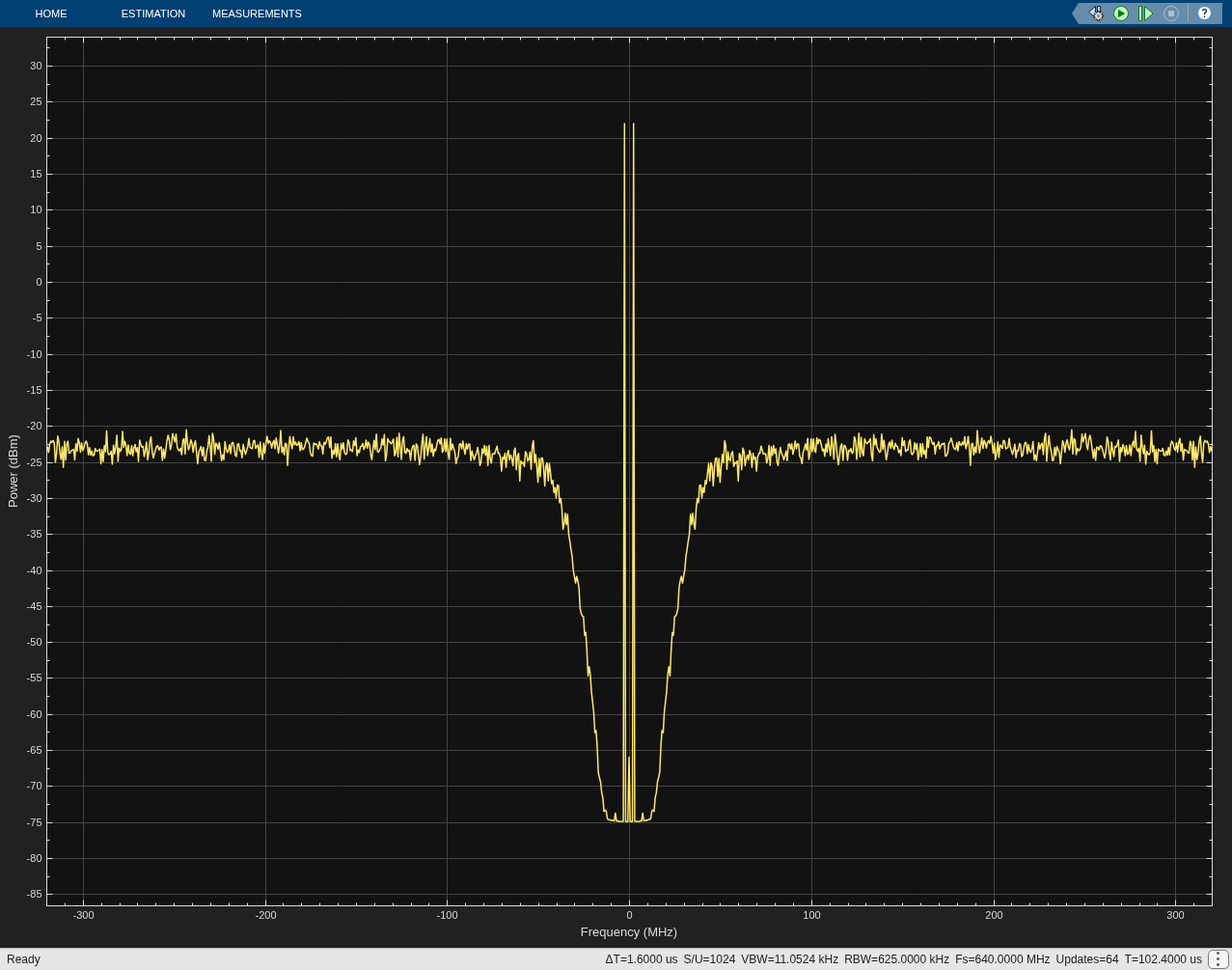Click the Ready status text
1232x970 pixels.
click(x=23, y=959)
